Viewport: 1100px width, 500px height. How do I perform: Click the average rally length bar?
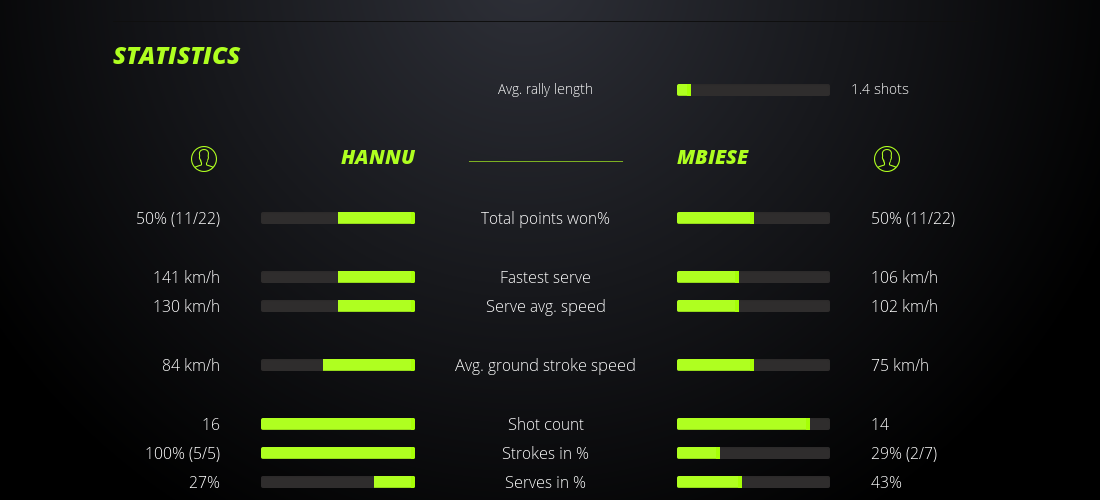753,90
